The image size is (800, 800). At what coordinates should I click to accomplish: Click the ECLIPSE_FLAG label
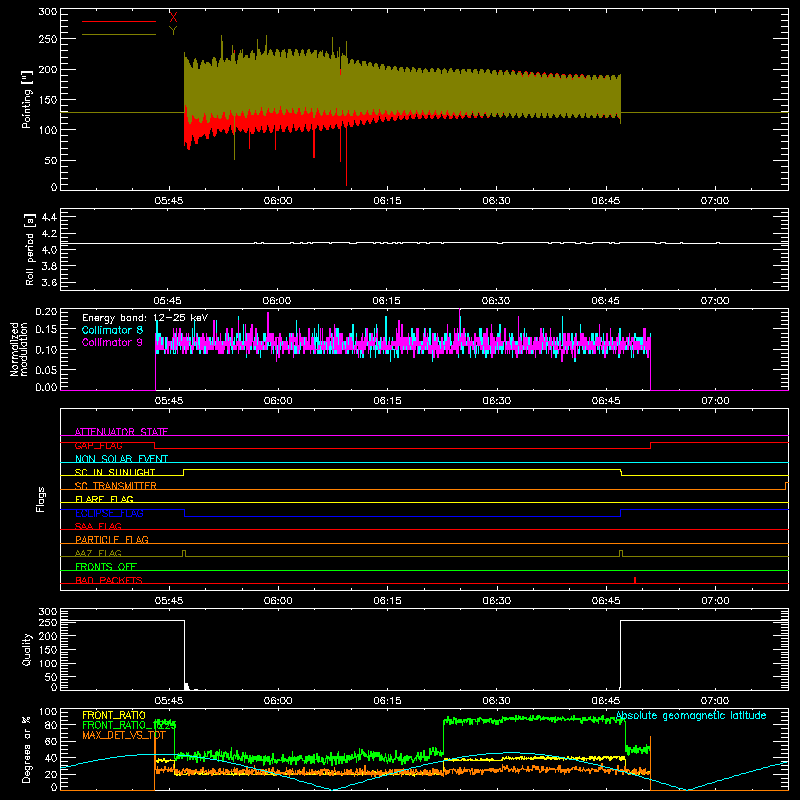pos(109,513)
